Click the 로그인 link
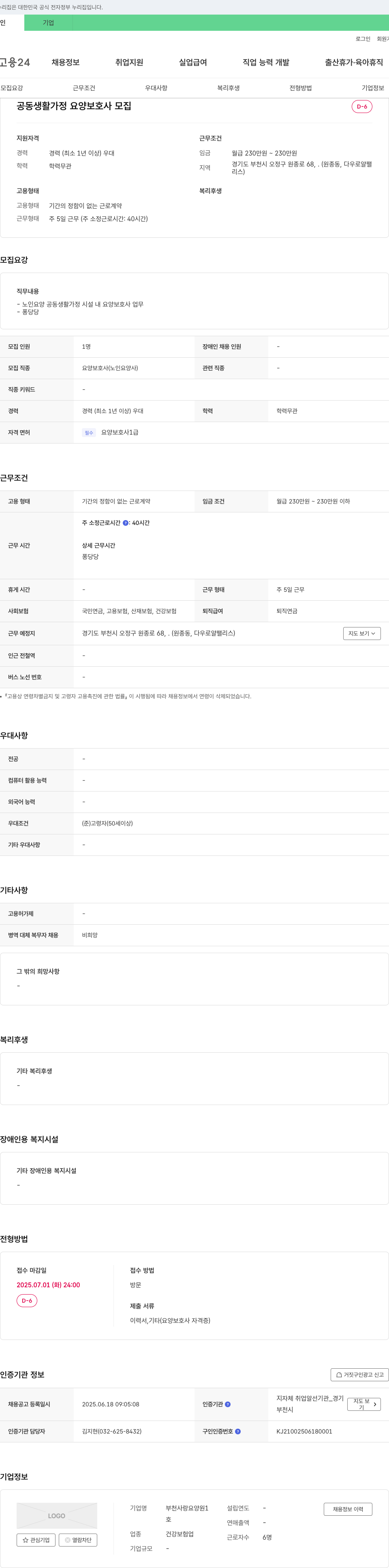This screenshot has width=389, height=1568. click(x=363, y=39)
